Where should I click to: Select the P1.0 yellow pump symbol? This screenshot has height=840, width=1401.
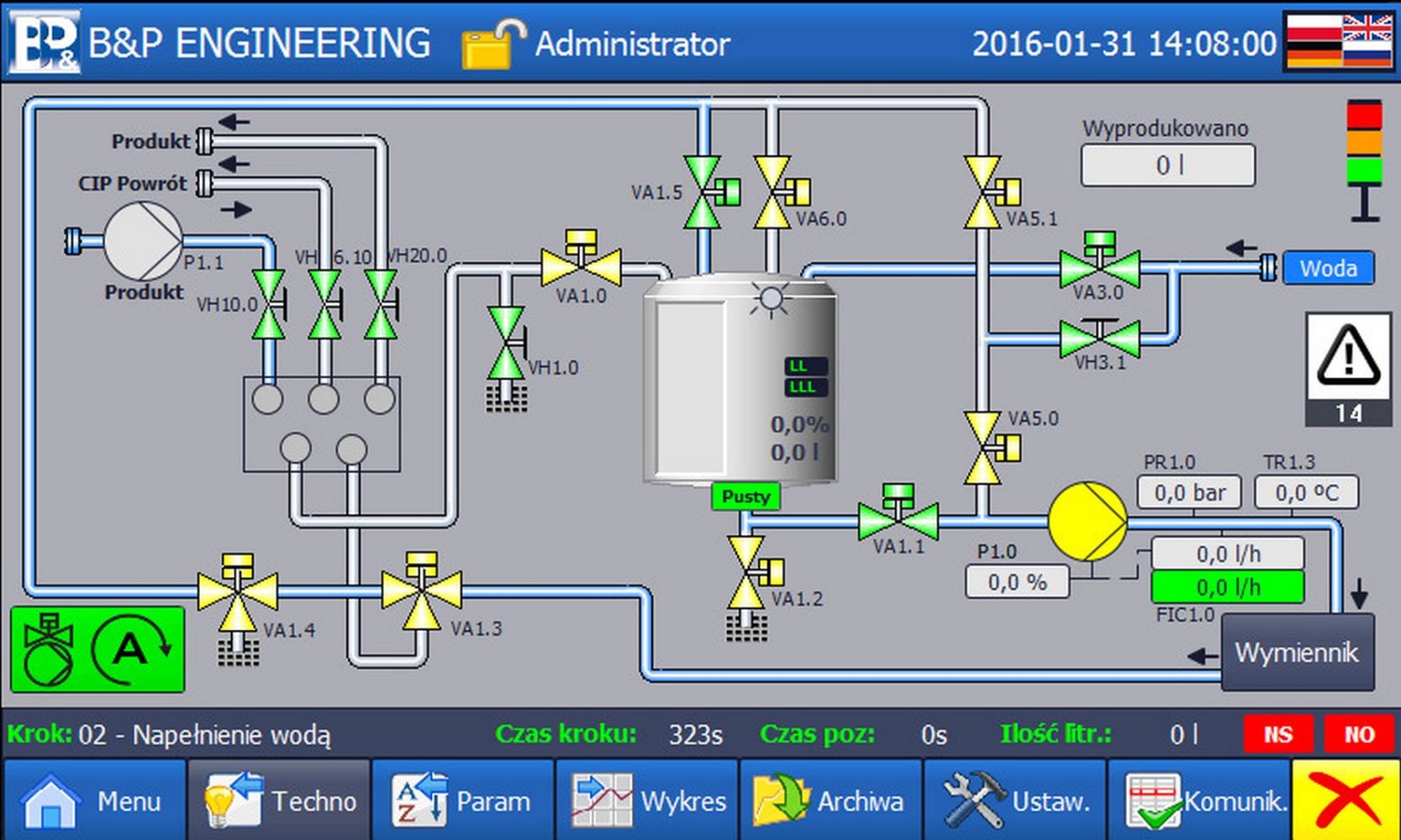tap(1088, 521)
